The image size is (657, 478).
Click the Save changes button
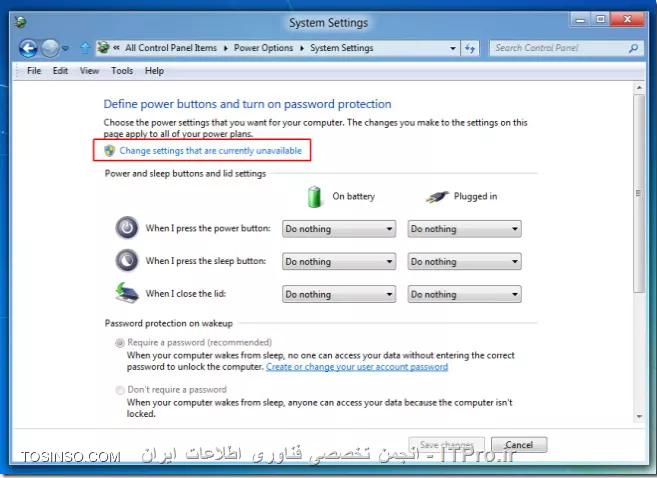[x=446, y=444]
